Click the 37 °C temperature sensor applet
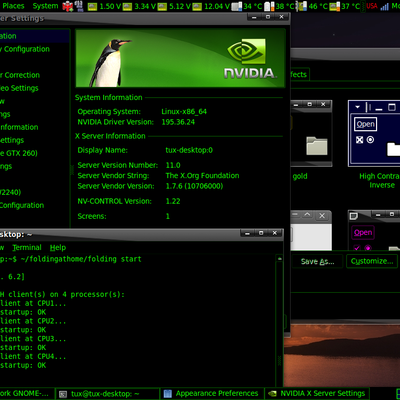Image resolution: width=400 pixels, height=400 pixels. (x=345, y=6)
